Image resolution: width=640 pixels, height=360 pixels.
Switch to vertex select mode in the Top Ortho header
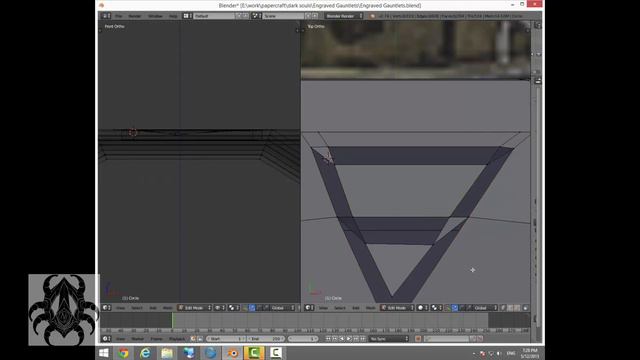[503, 308]
